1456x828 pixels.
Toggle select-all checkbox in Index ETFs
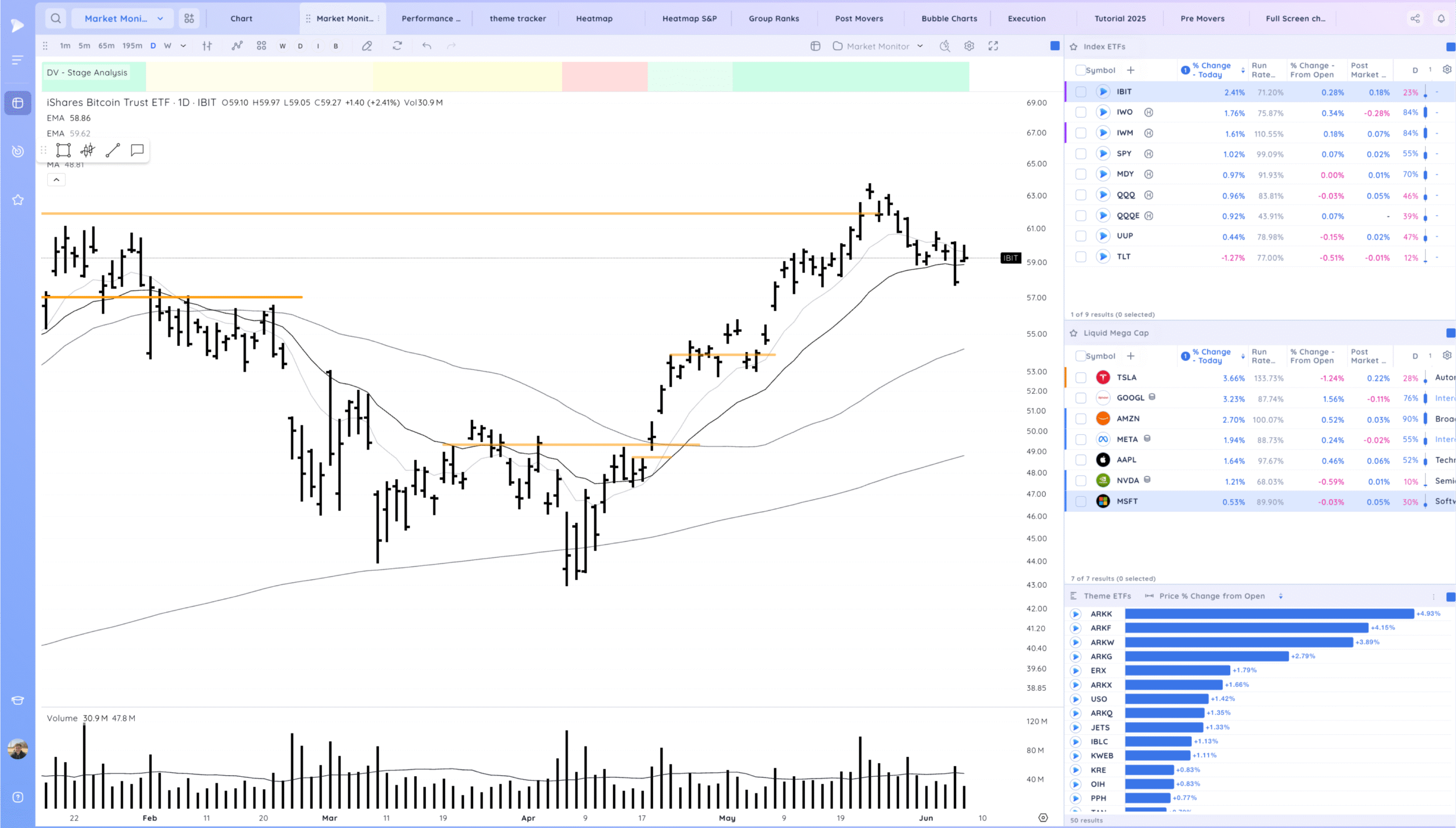tap(1080, 70)
